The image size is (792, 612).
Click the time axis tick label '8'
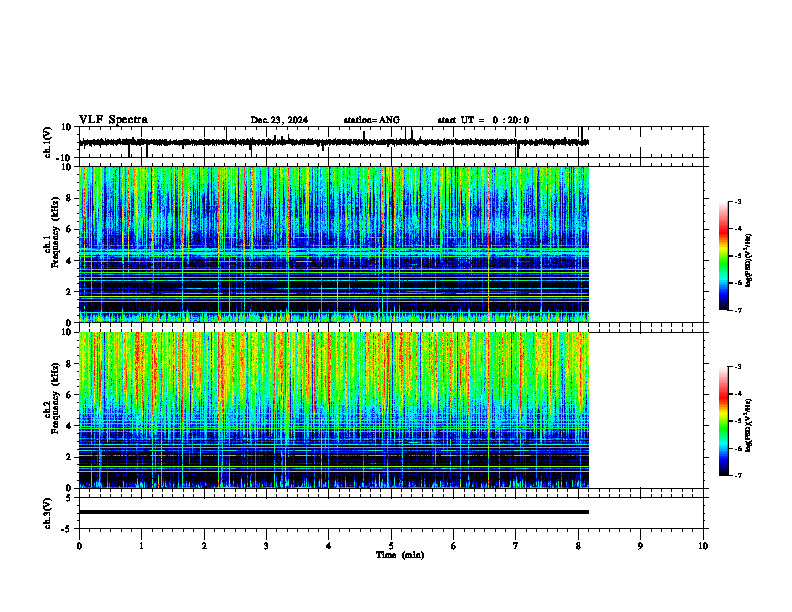click(578, 546)
